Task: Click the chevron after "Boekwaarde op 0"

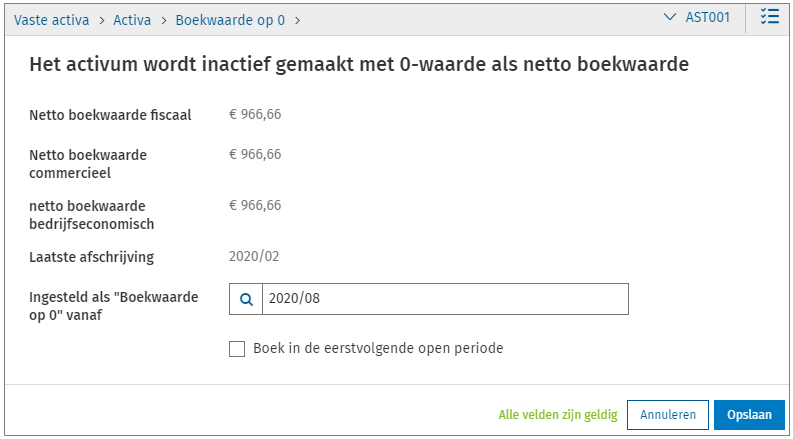Action: 298,19
